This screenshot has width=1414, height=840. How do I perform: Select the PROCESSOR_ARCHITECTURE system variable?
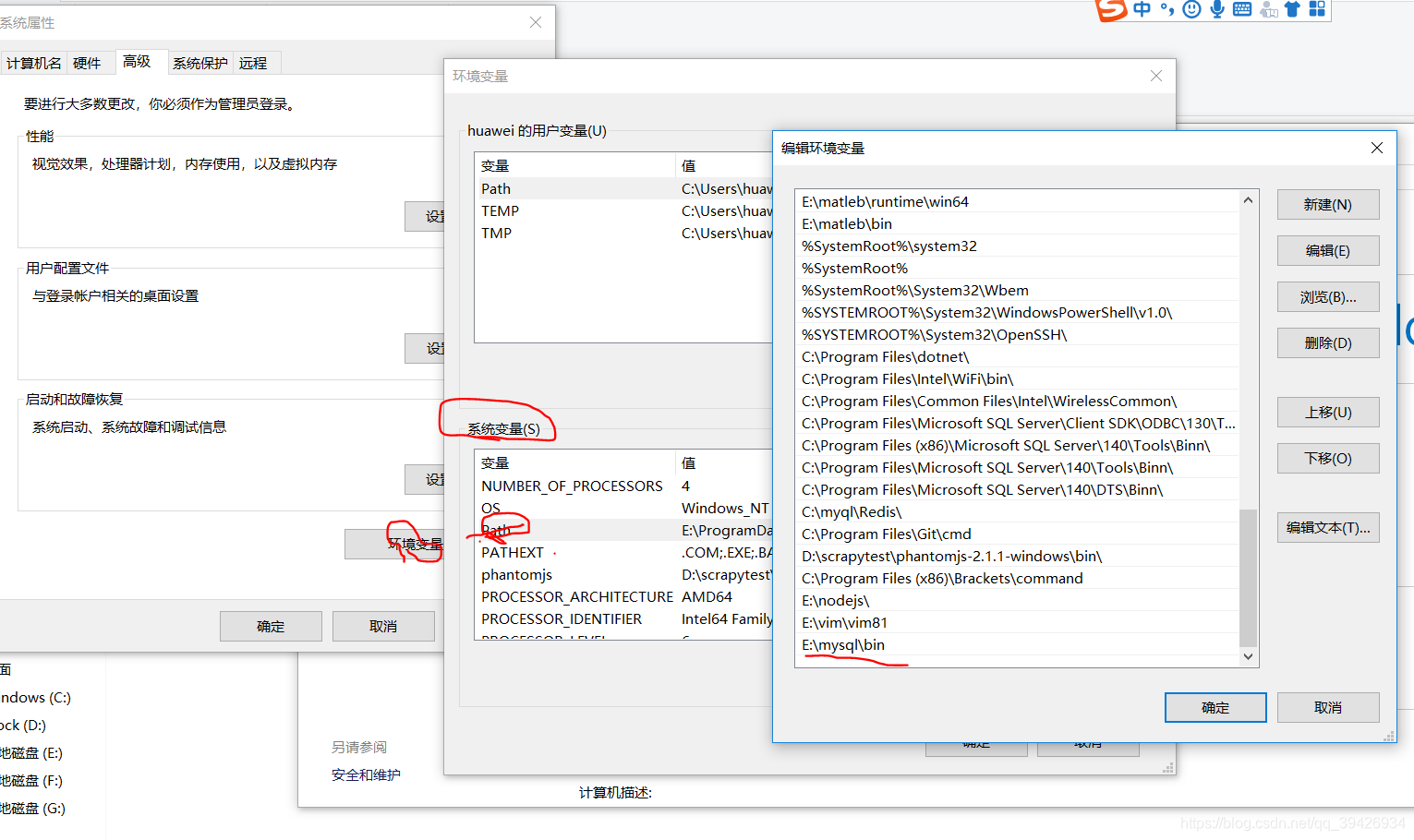pyautogui.click(x=624, y=596)
